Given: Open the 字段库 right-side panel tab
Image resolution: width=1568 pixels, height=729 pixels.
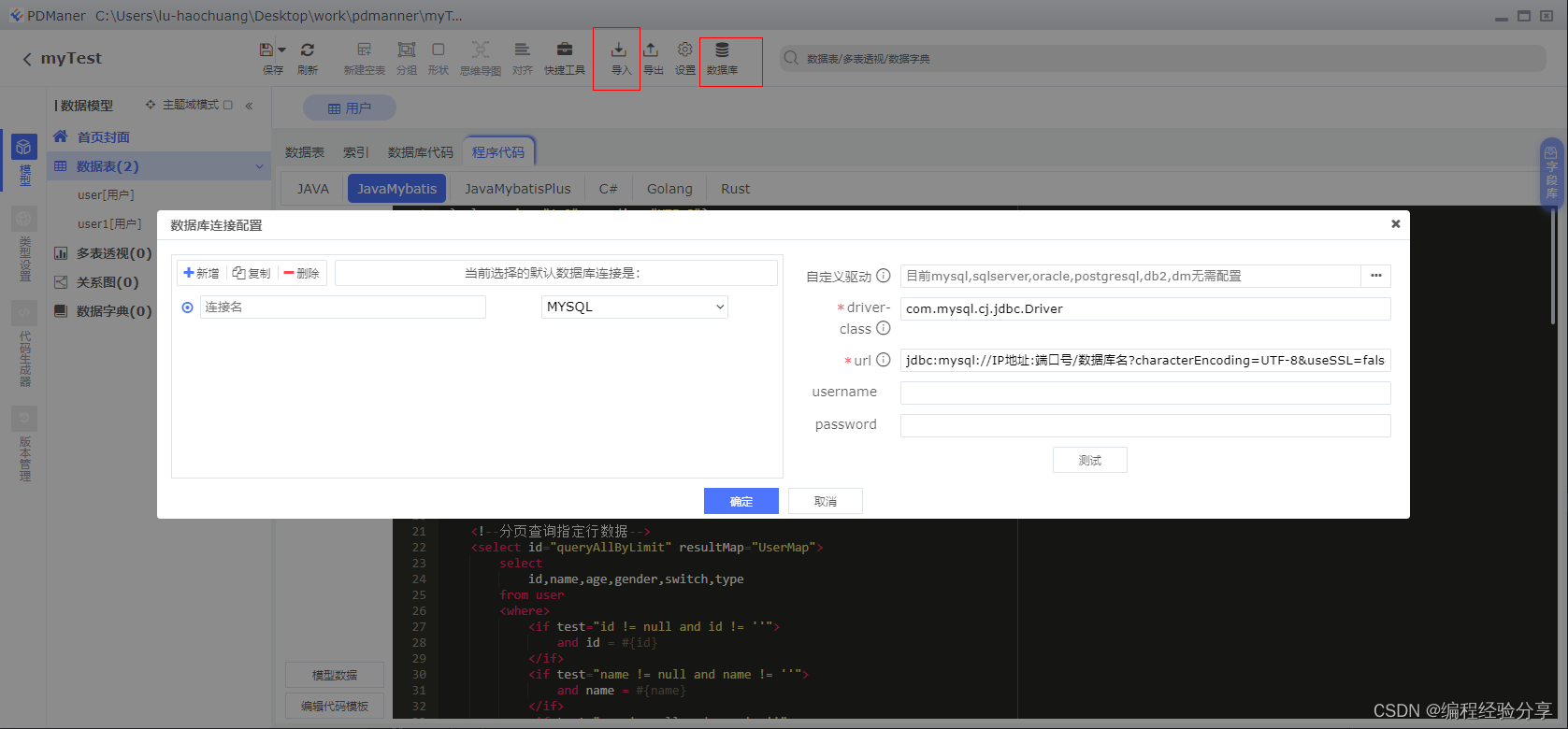Looking at the screenshot, I should coord(1551,173).
